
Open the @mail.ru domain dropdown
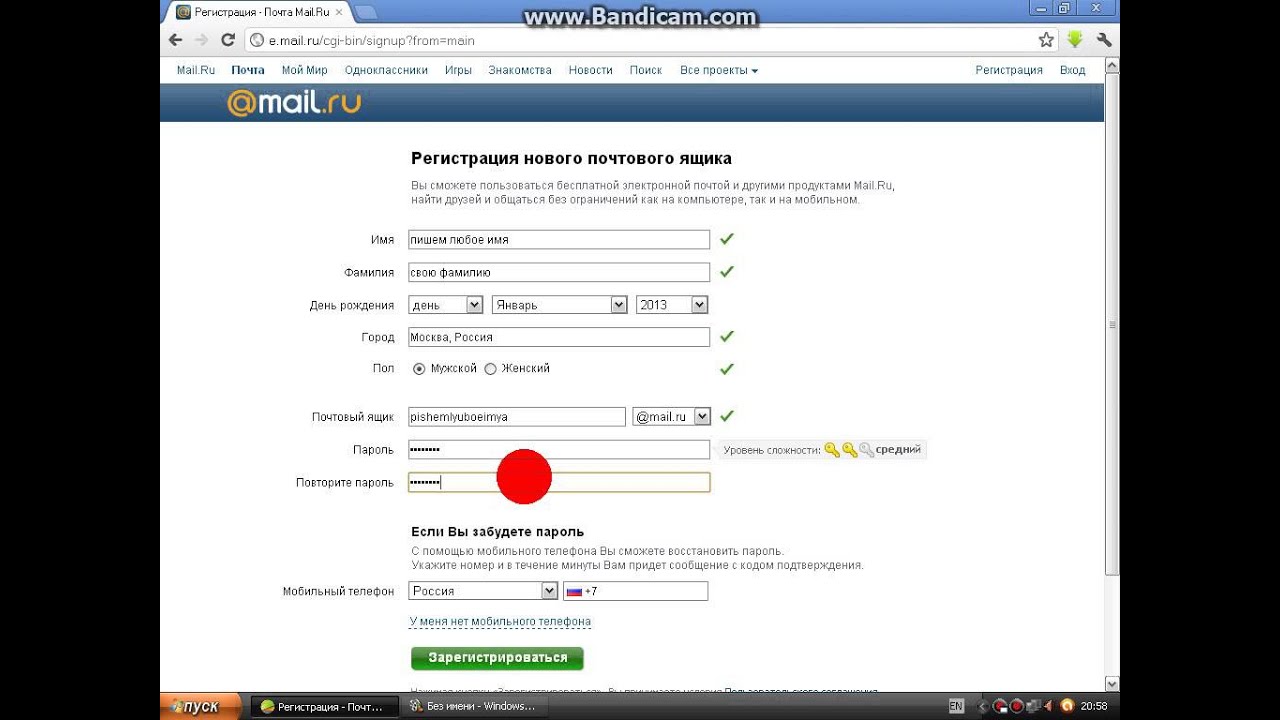click(x=671, y=417)
